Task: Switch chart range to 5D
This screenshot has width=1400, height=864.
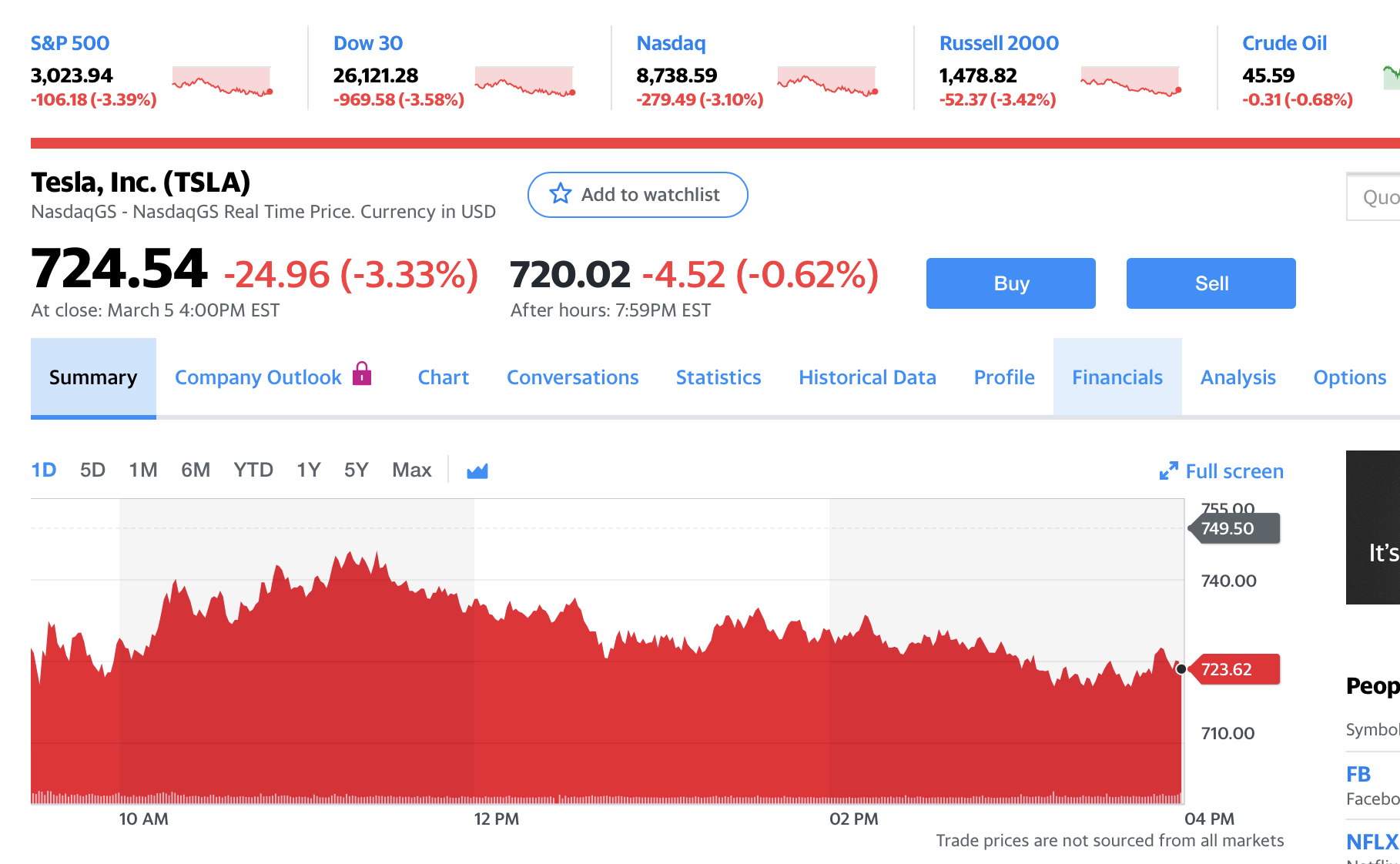Action: click(x=92, y=470)
